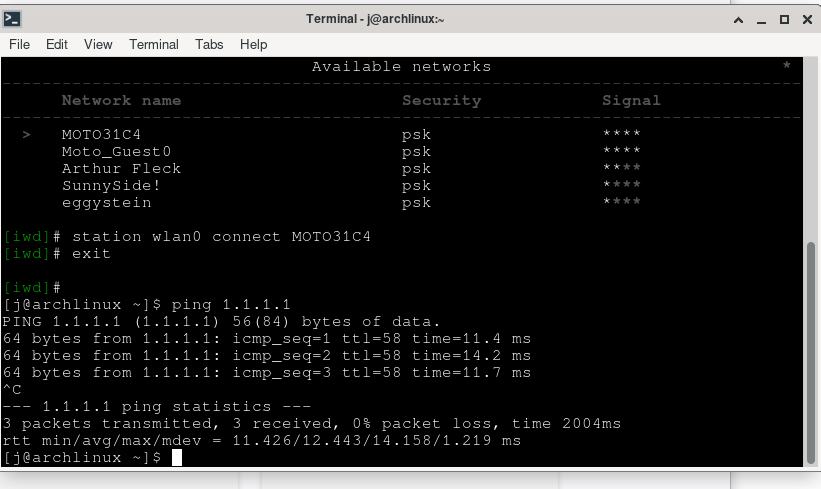The image size is (821, 489).
Task: Click the station wlan0 connect command text
Action: click(221, 237)
